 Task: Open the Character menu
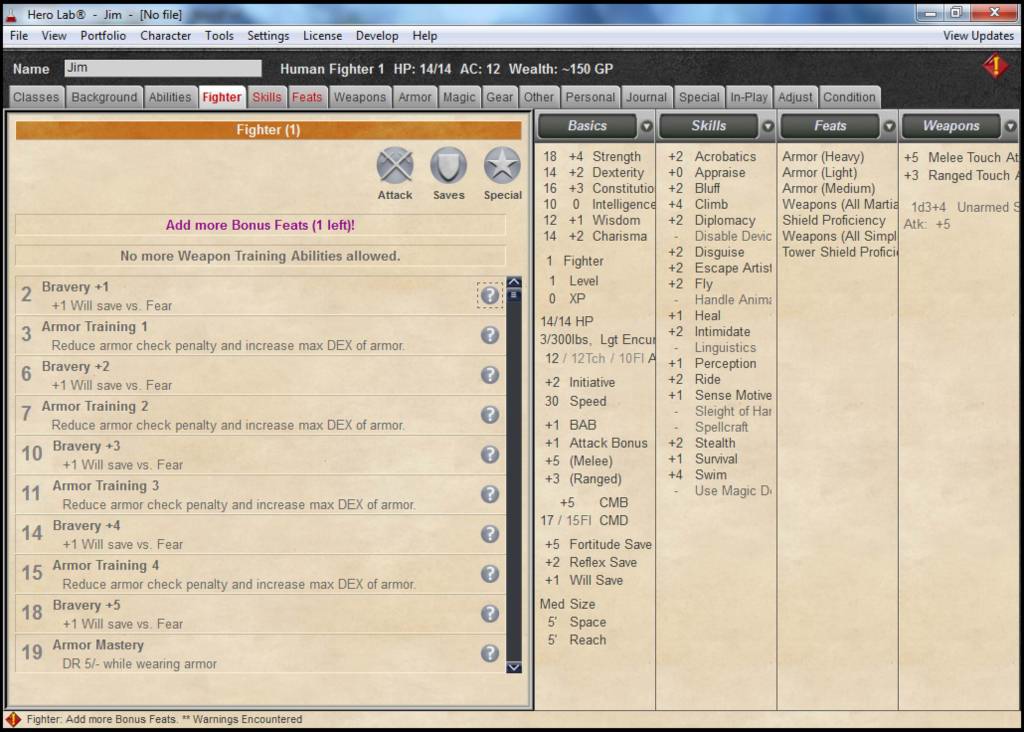(x=165, y=36)
